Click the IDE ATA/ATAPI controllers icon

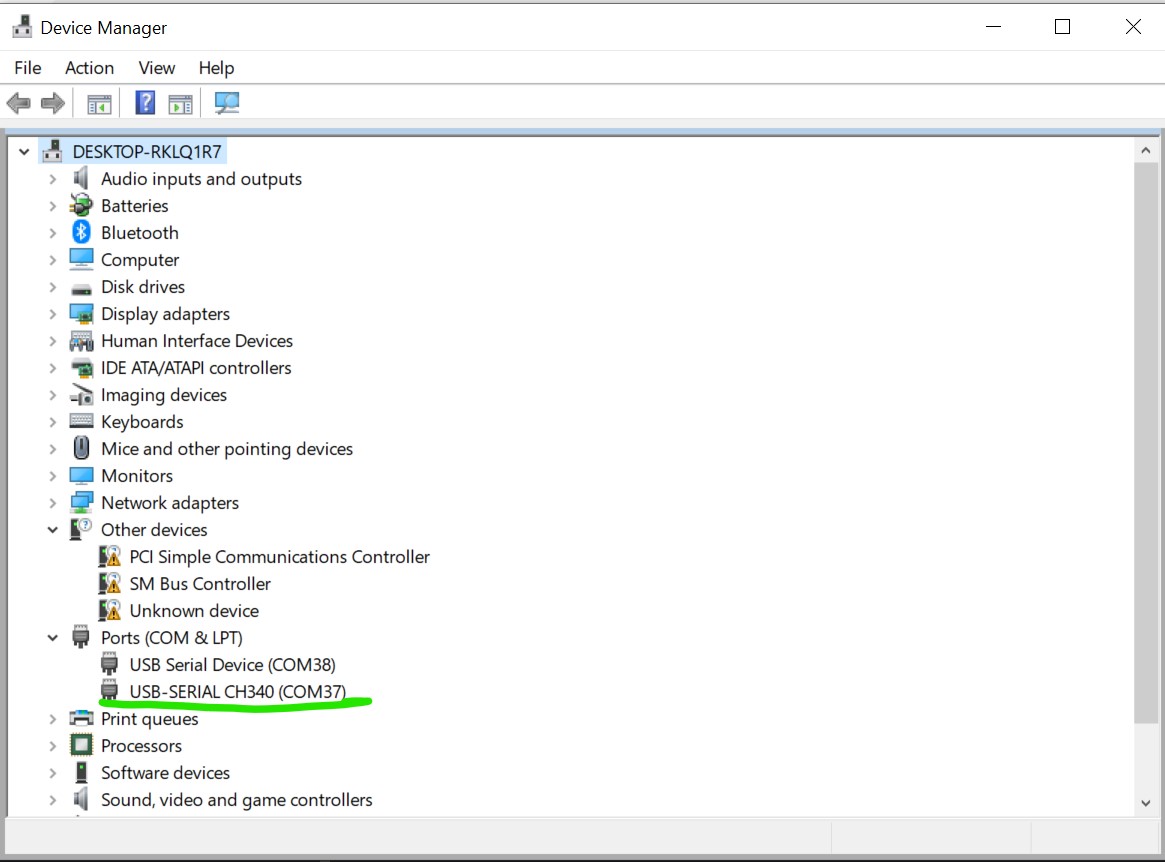click(x=81, y=368)
